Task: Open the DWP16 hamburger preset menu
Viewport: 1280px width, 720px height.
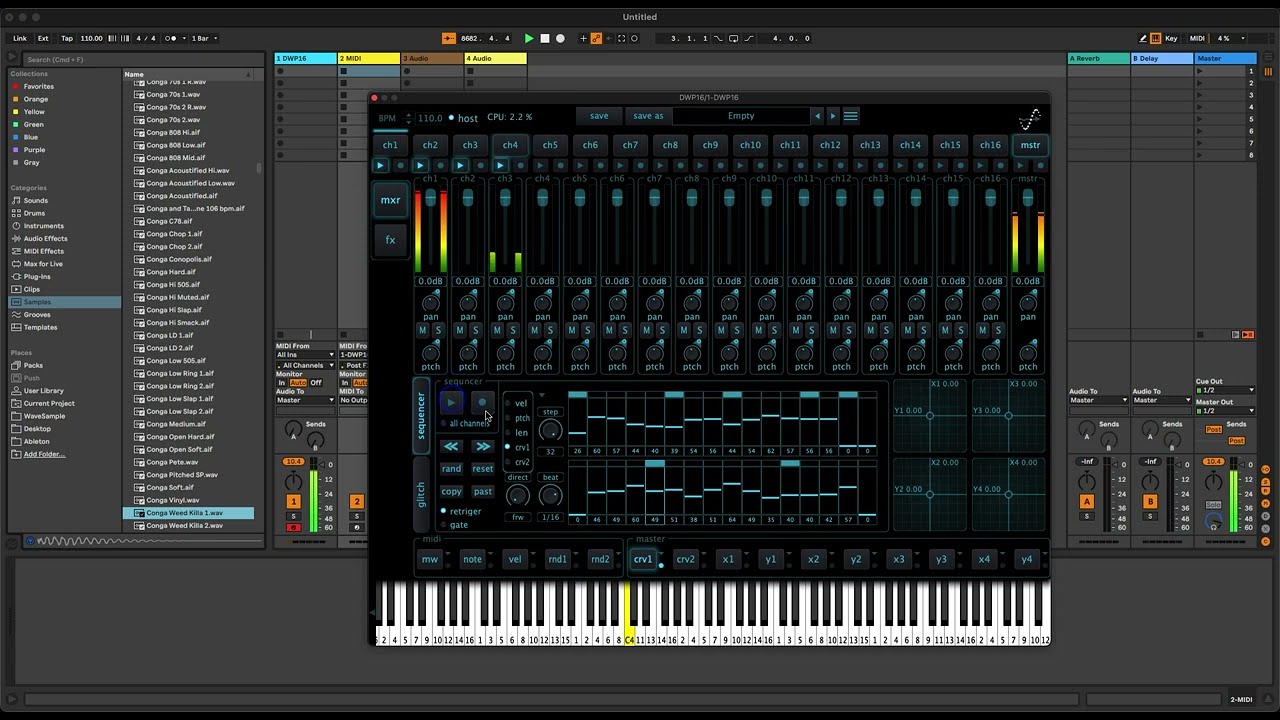Action: tap(850, 116)
